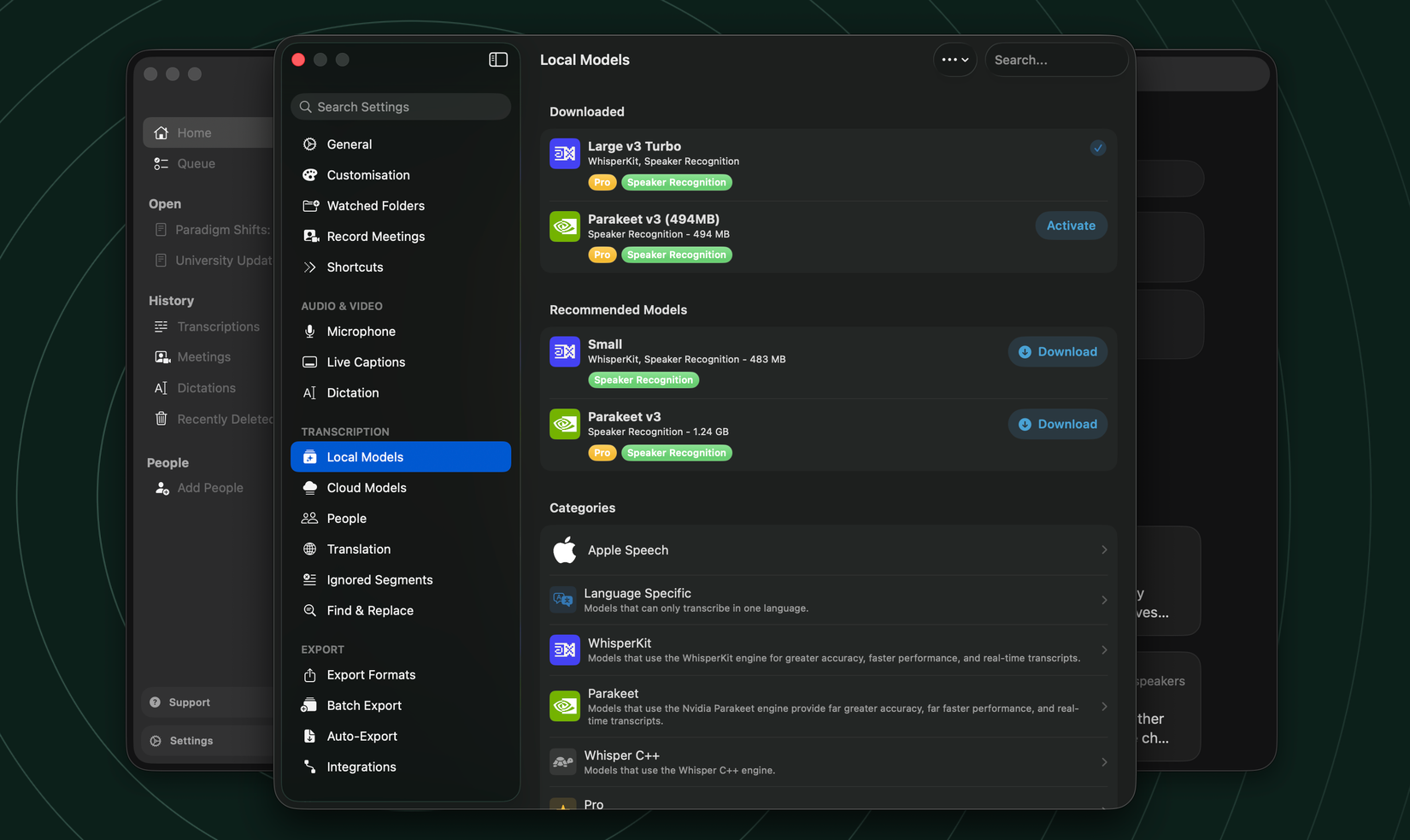Expand the Parakeet category chevron

[1104, 707]
